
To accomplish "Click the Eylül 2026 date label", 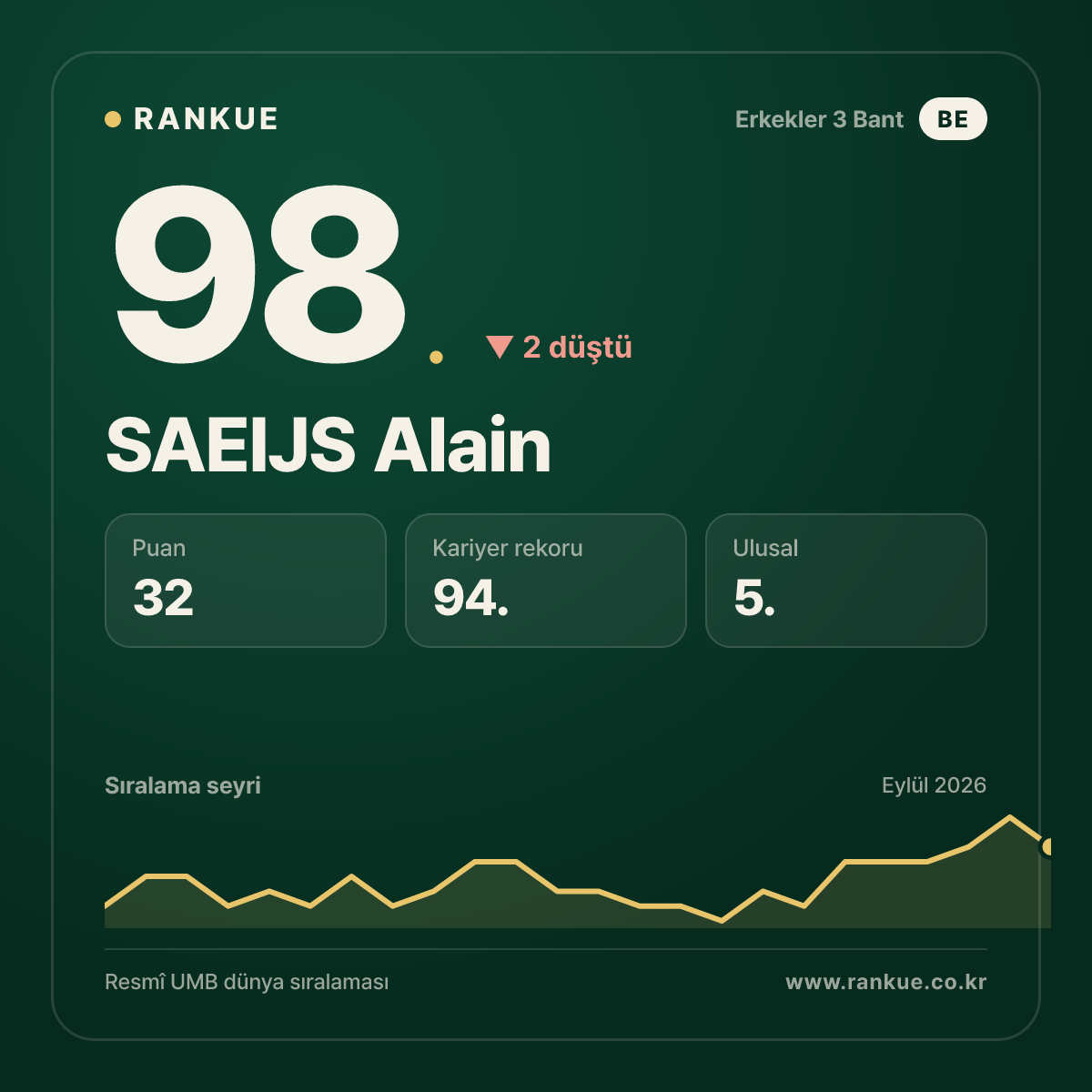I will (934, 785).
